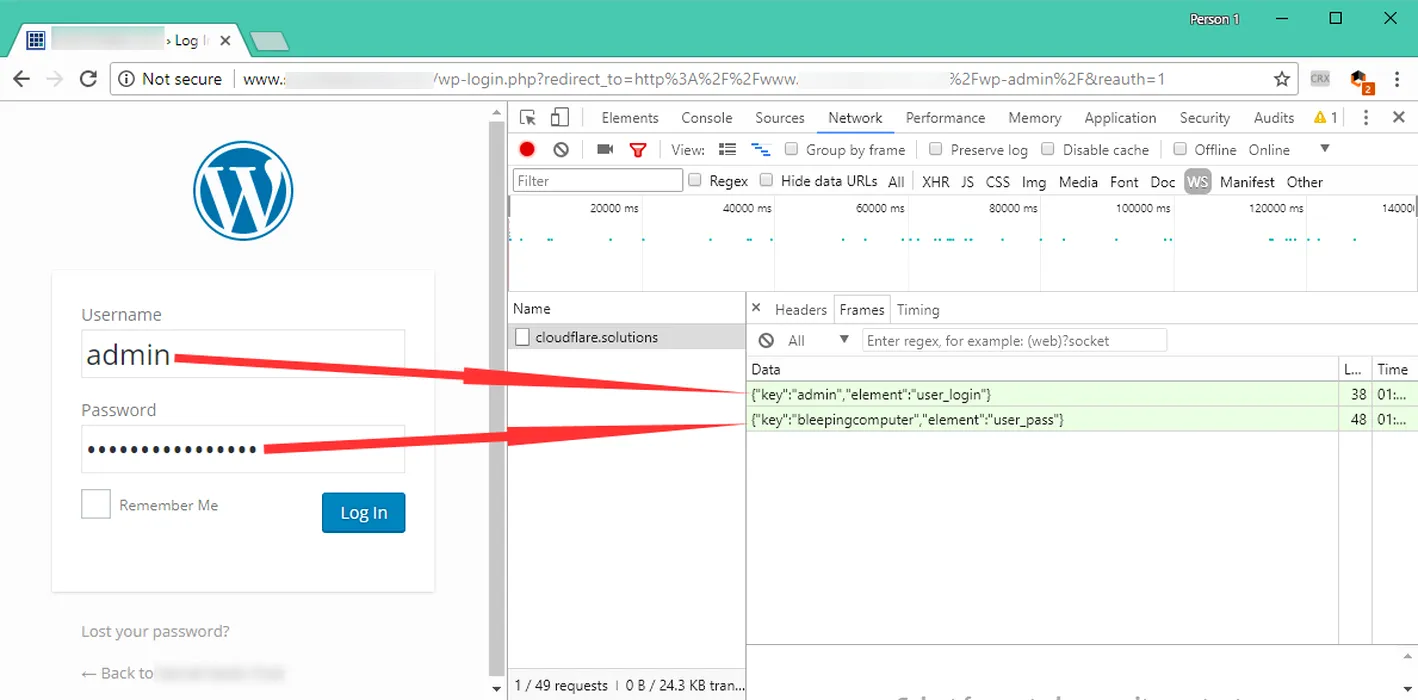Open a new browser tab
The width and height of the screenshot is (1418, 700).
pos(269,41)
